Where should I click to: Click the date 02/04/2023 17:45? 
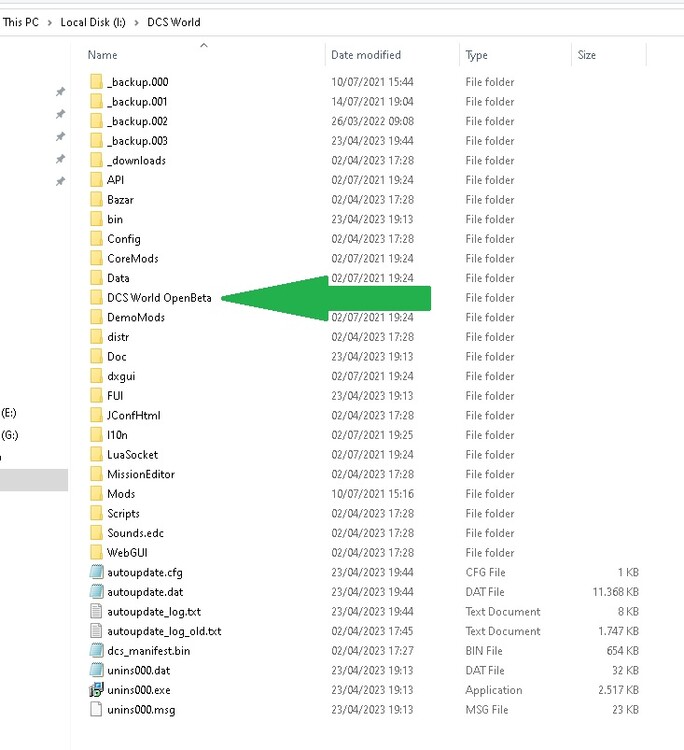pos(373,631)
